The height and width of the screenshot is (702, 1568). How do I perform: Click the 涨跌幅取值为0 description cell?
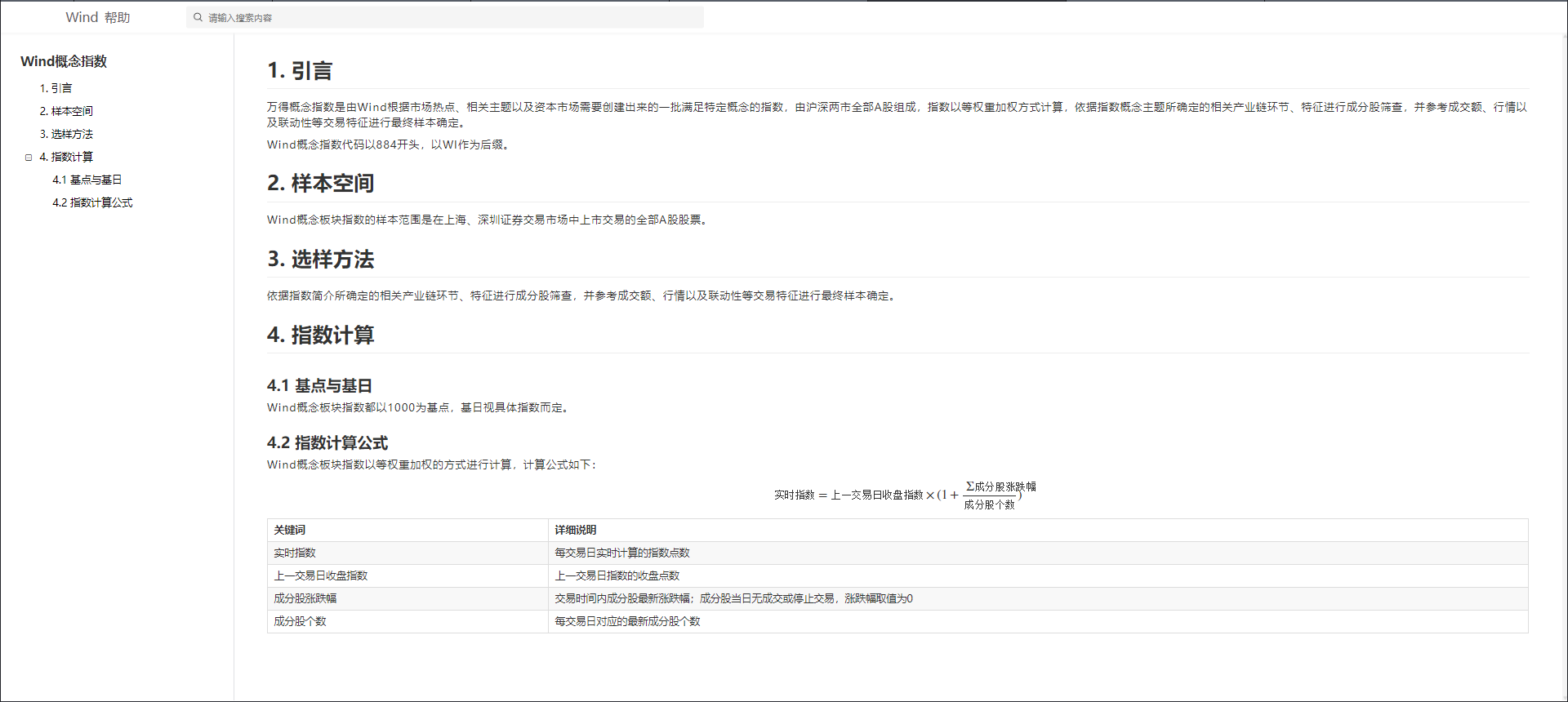pos(1038,598)
